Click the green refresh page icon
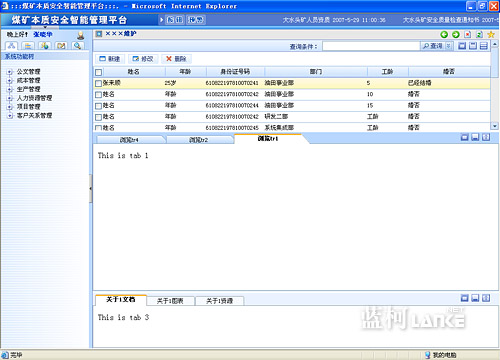 (479, 34)
